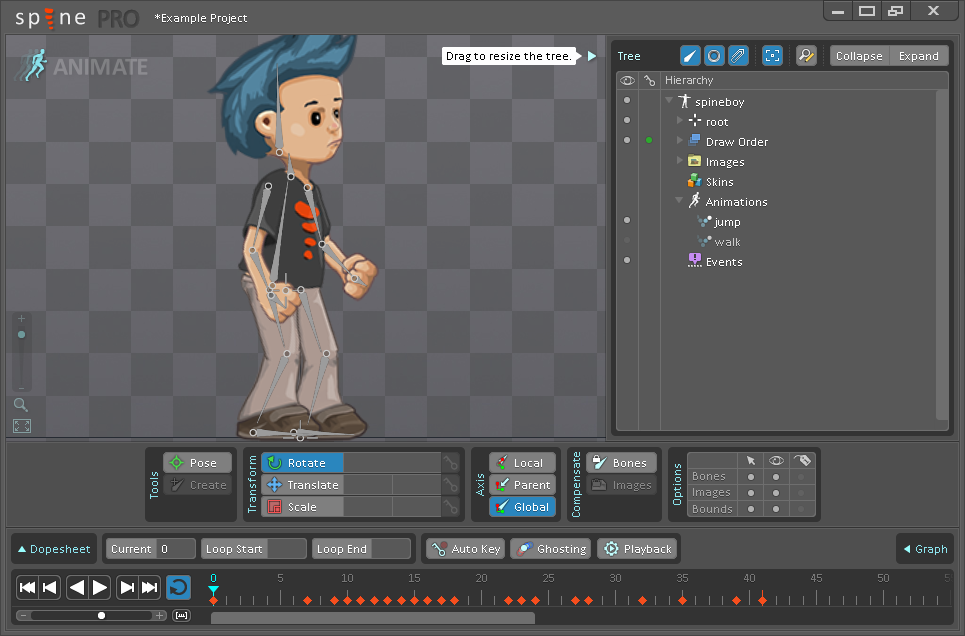Toggle the loop repeat button

click(178, 588)
